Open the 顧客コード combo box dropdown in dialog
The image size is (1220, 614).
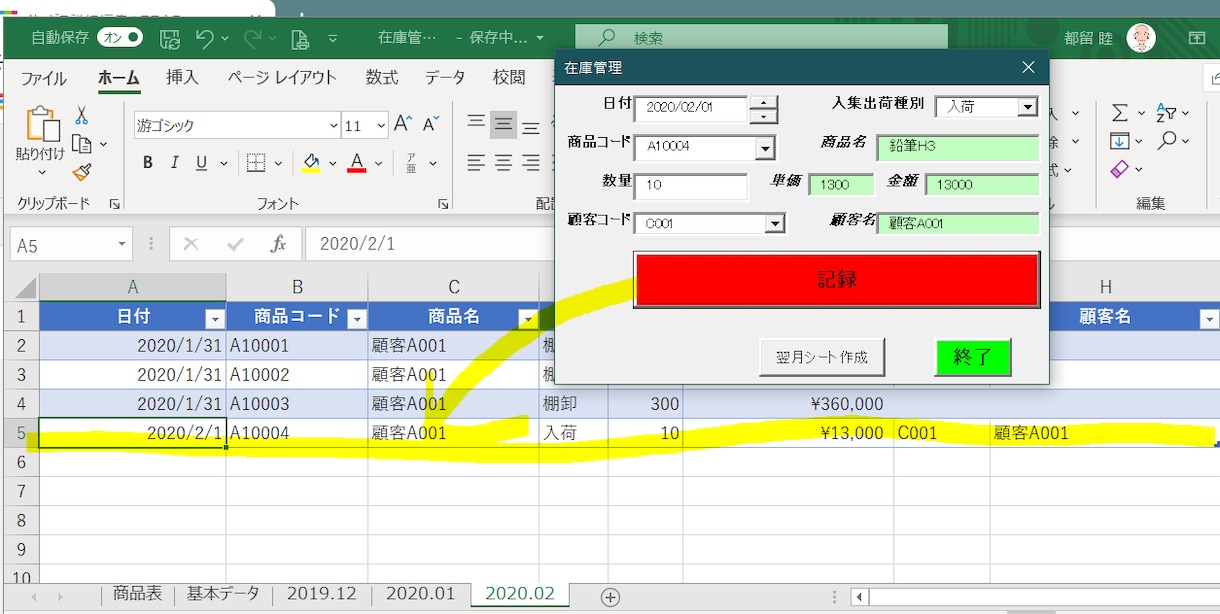pyautogui.click(x=775, y=223)
